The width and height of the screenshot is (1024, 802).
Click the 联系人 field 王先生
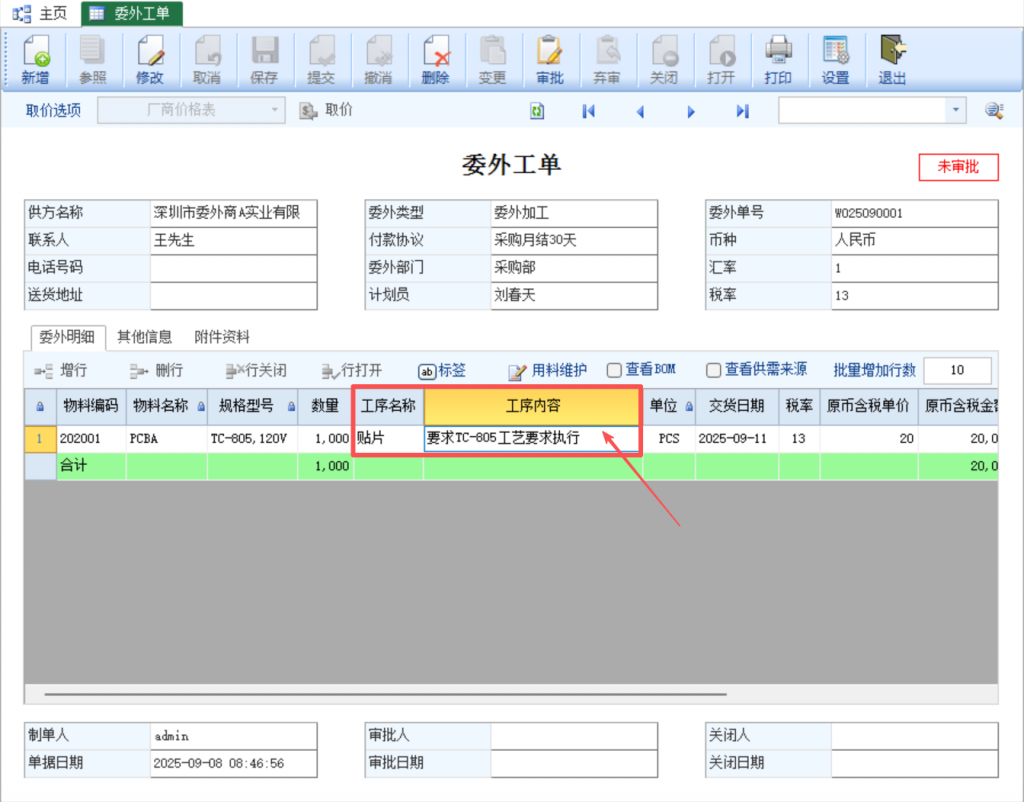[233, 240]
